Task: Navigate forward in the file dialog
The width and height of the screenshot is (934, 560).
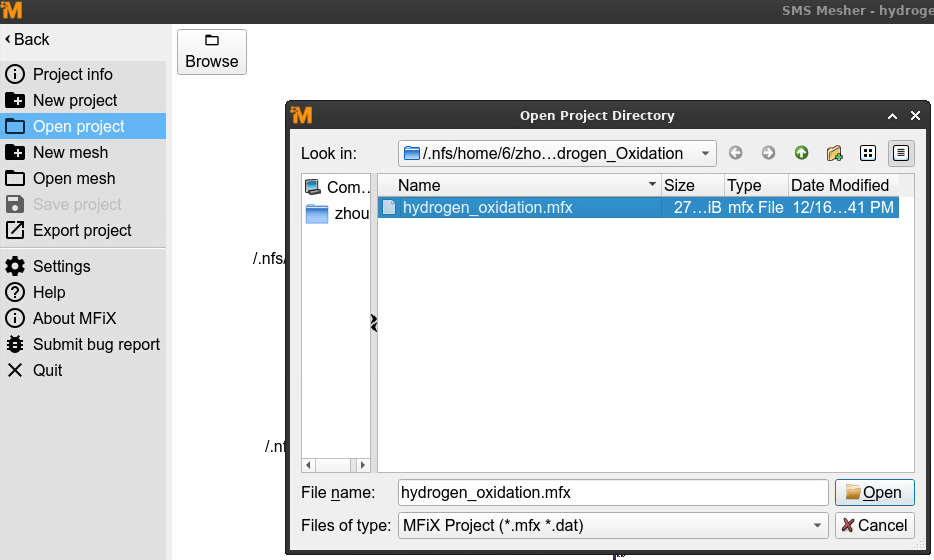Action: pyautogui.click(x=768, y=153)
